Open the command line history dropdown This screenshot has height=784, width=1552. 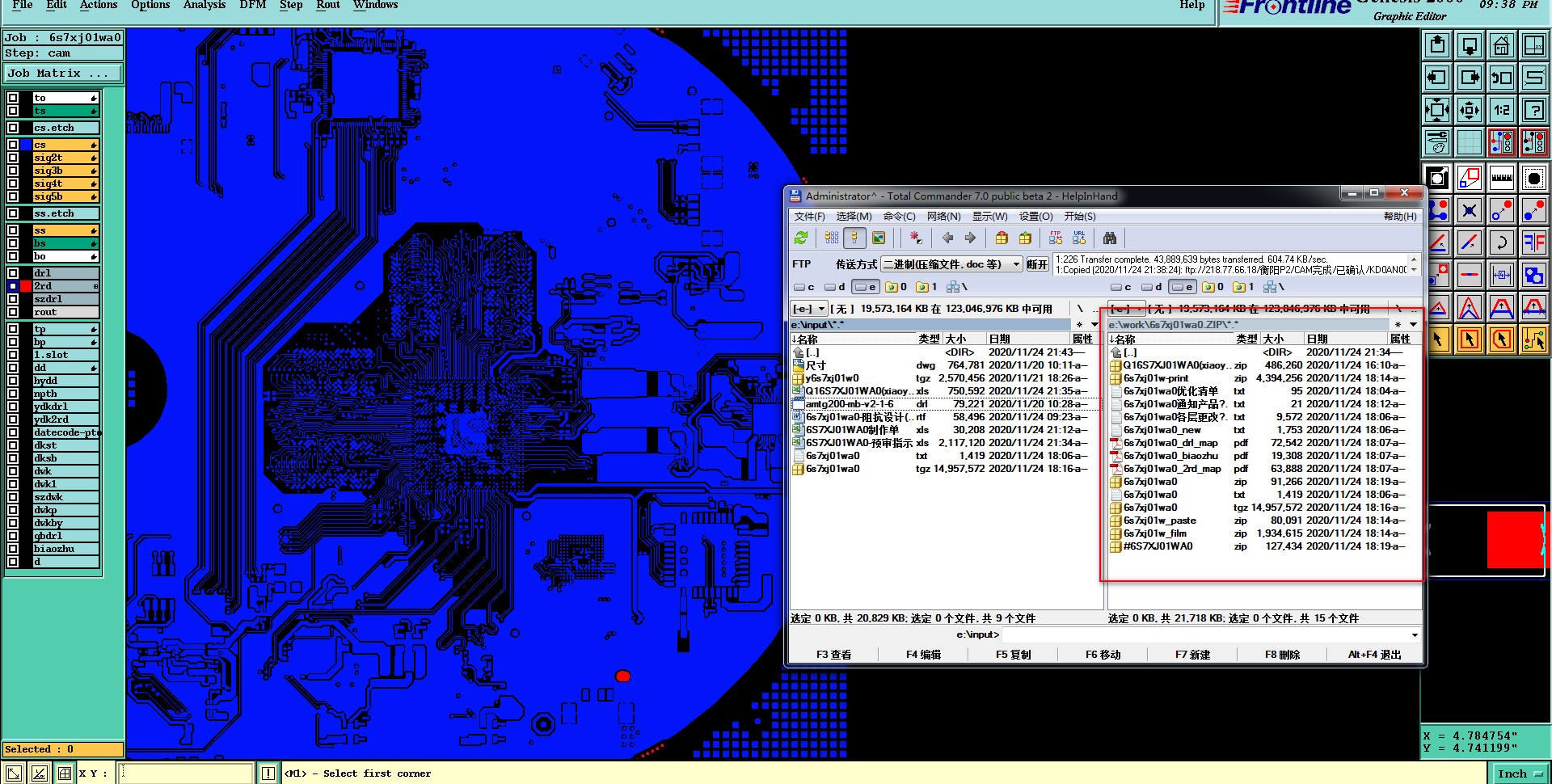pyautogui.click(x=1415, y=634)
